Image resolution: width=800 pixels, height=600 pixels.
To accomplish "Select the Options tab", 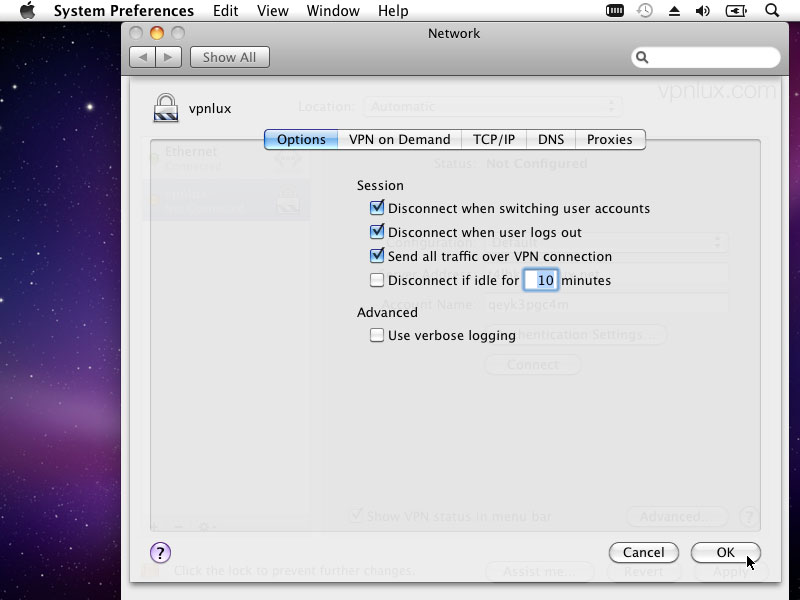I will coord(301,139).
